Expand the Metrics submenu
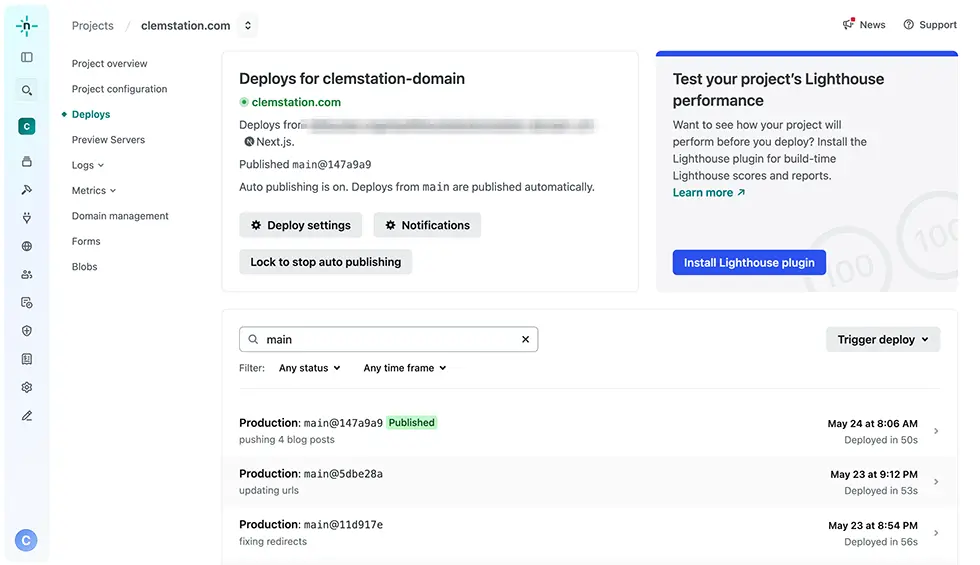The image size is (980, 565). (x=94, y=191)
